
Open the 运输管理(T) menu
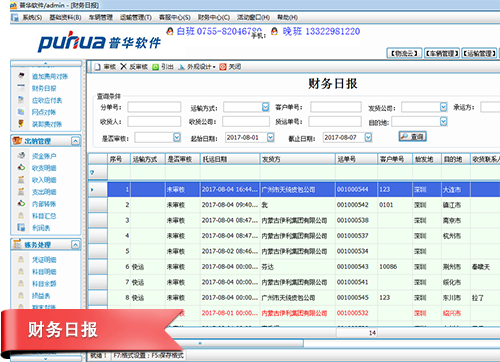[x=136, y=17]
